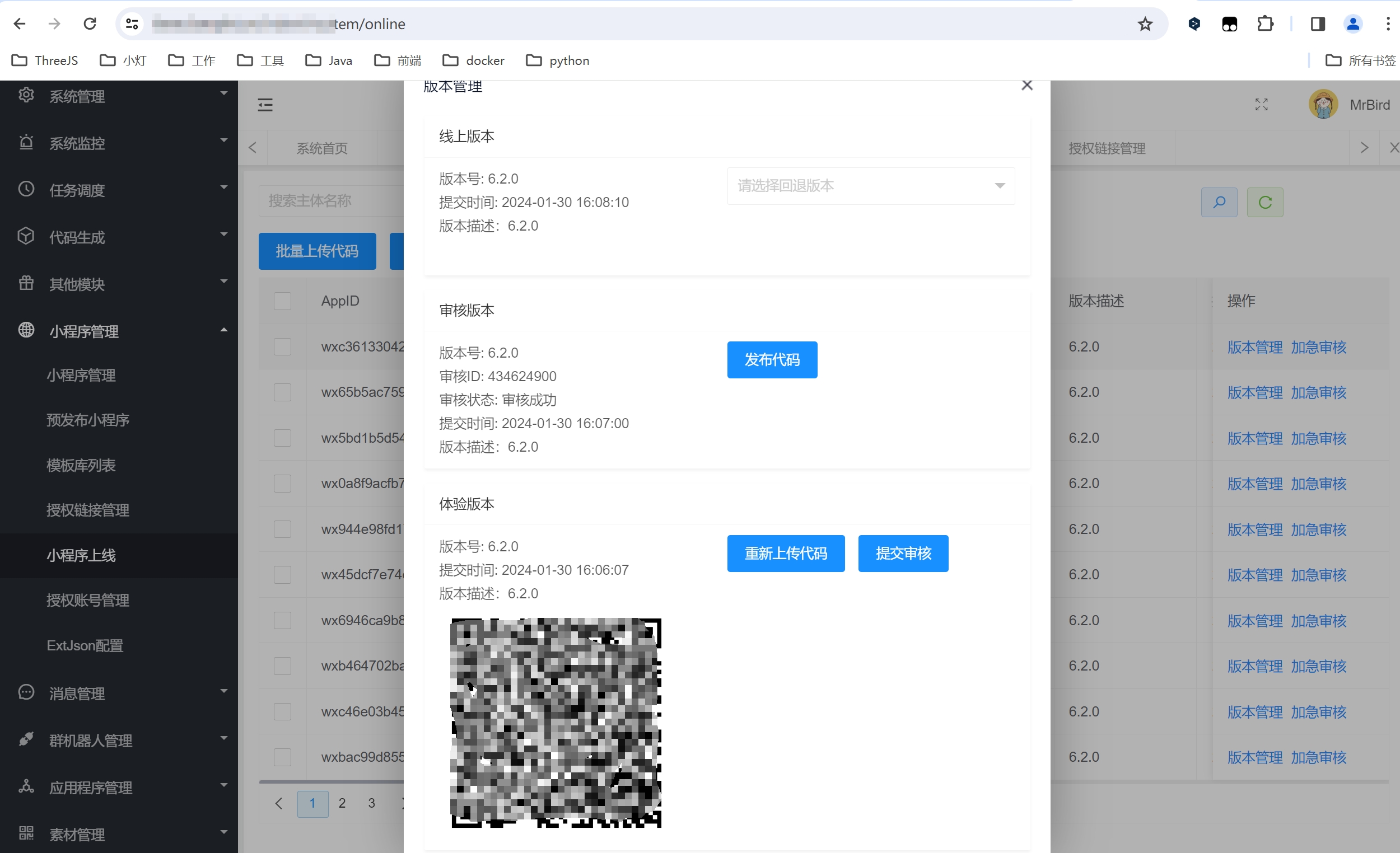Click the blue search magnifier button
This screenshot has height=853, width=1400.
1219,202
